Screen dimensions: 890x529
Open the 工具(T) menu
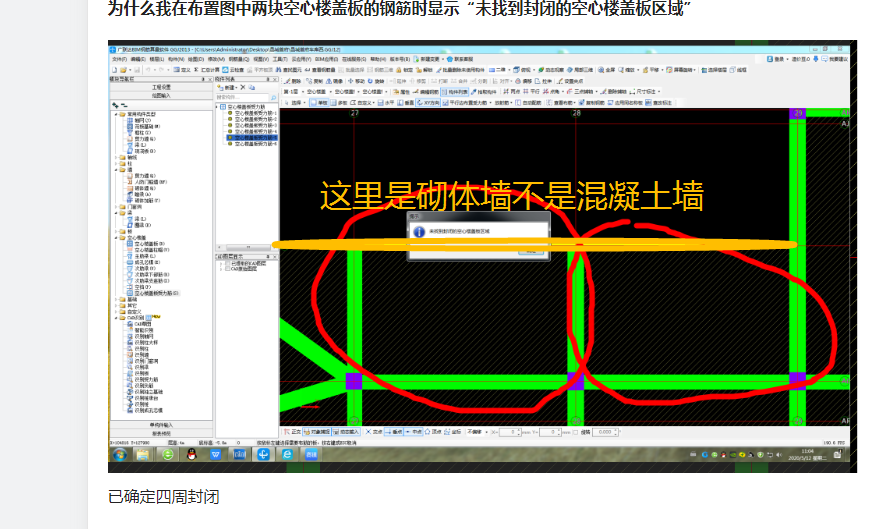(280, 59)
